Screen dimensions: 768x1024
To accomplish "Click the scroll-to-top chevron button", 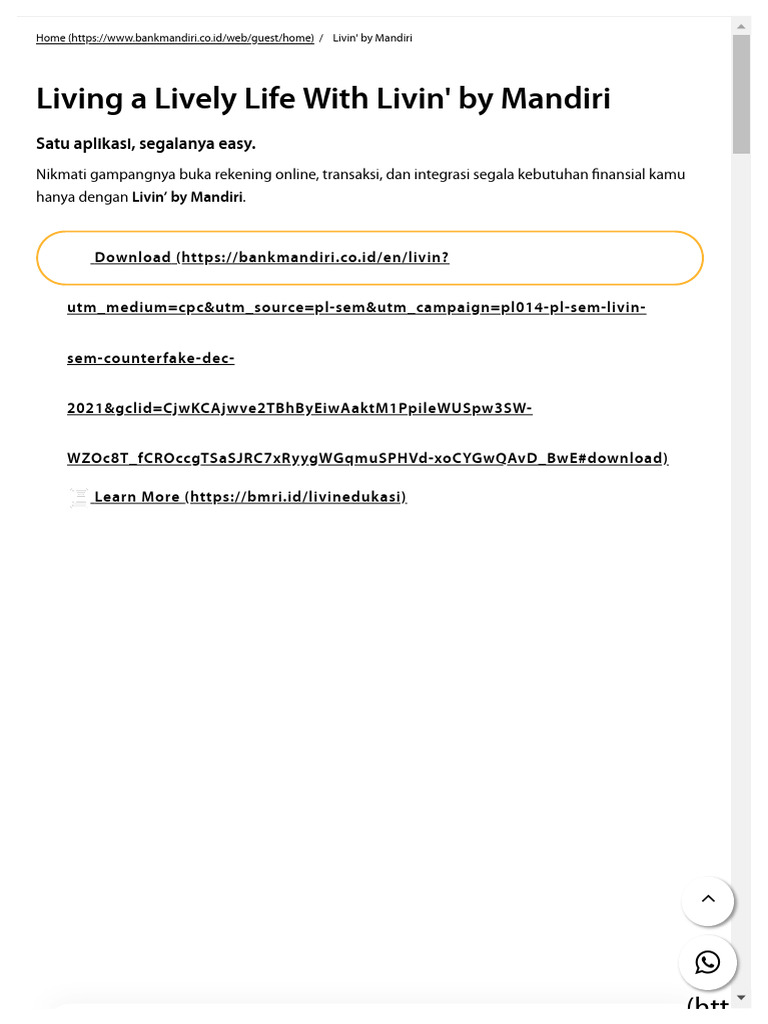I will [707, 900].
